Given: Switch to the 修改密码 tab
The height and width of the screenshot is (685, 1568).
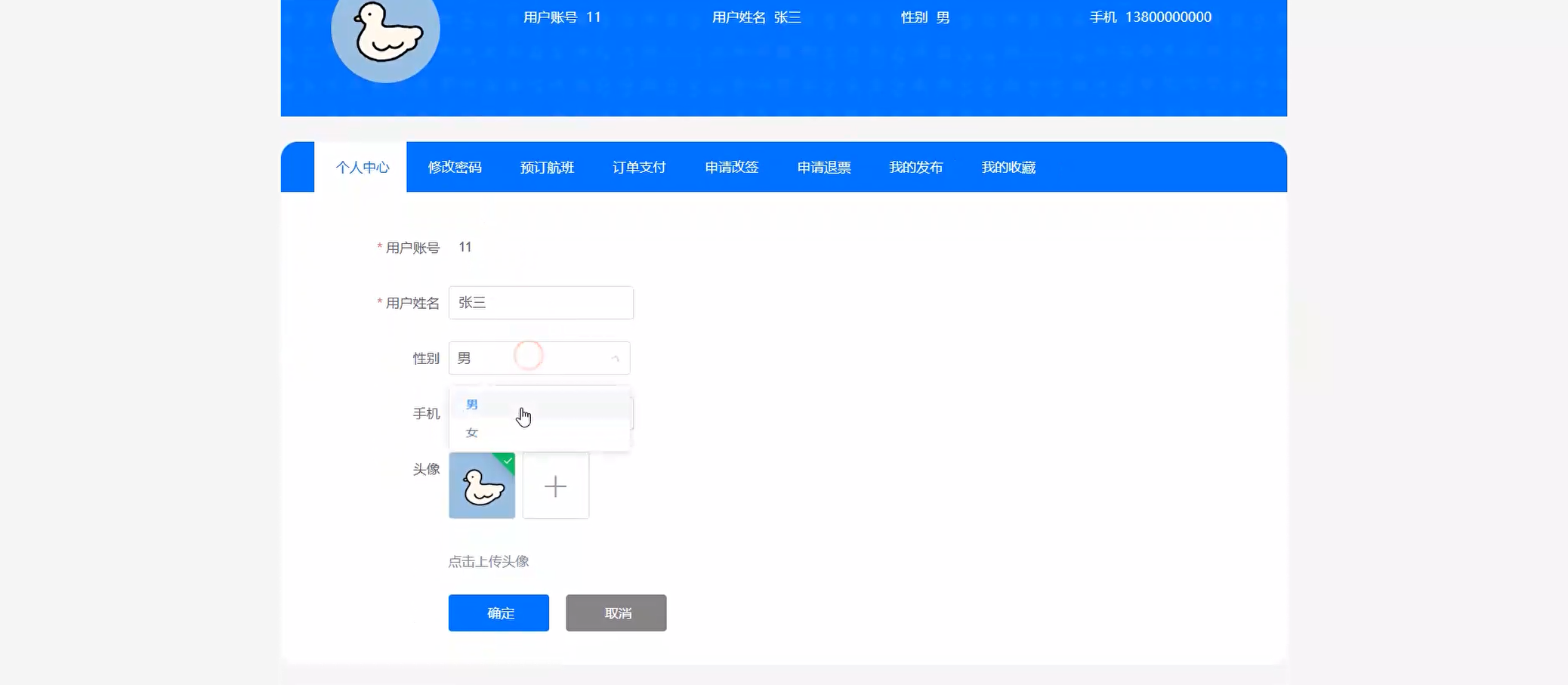Looking at the screenshot, I should 455,167.
